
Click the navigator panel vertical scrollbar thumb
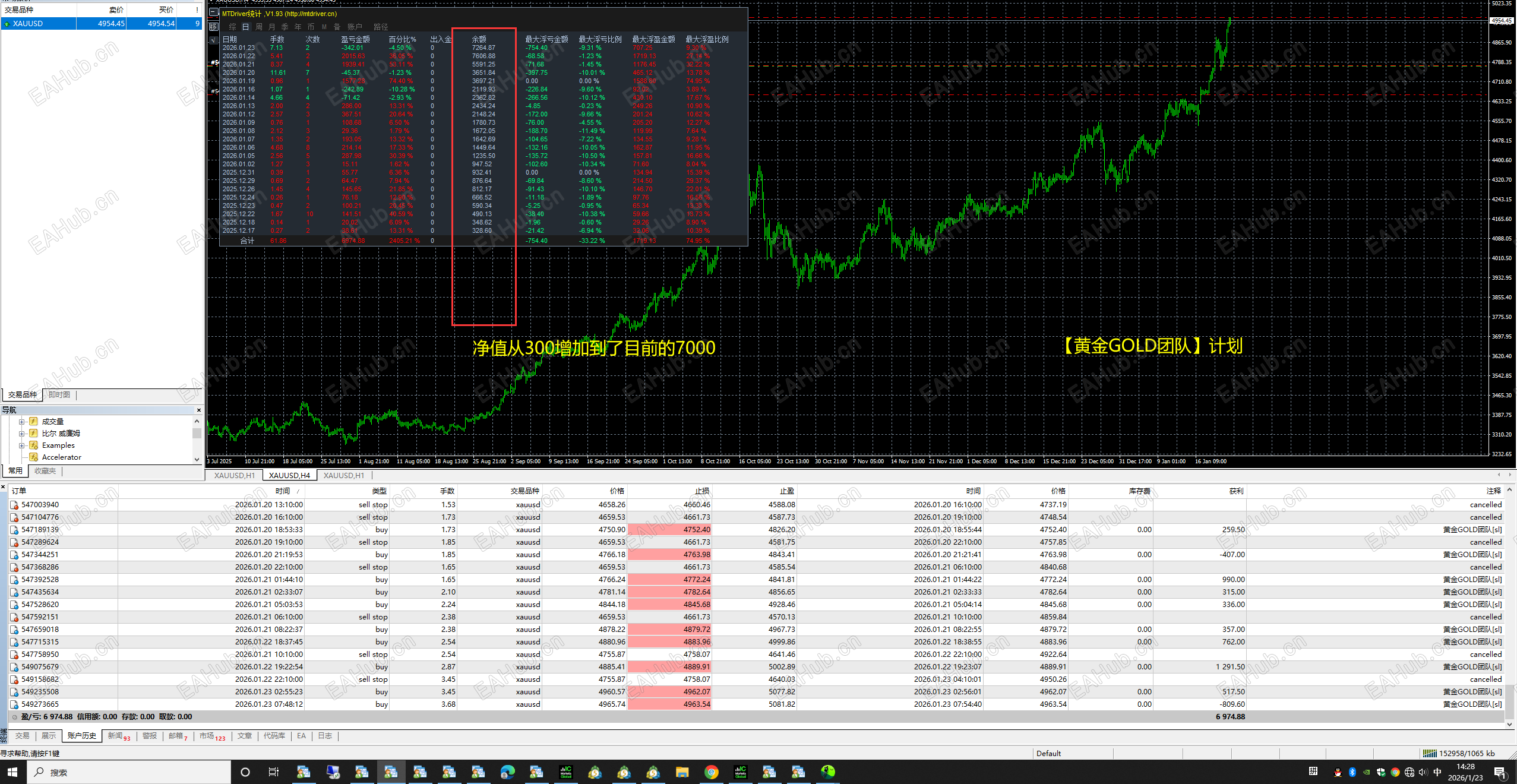coord(197,433)
